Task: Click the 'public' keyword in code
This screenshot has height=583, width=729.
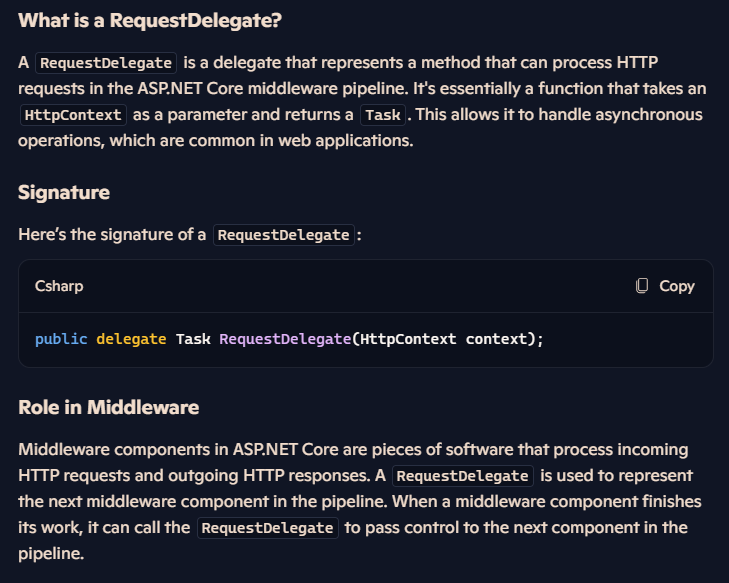Action: [x=61, y=339]
